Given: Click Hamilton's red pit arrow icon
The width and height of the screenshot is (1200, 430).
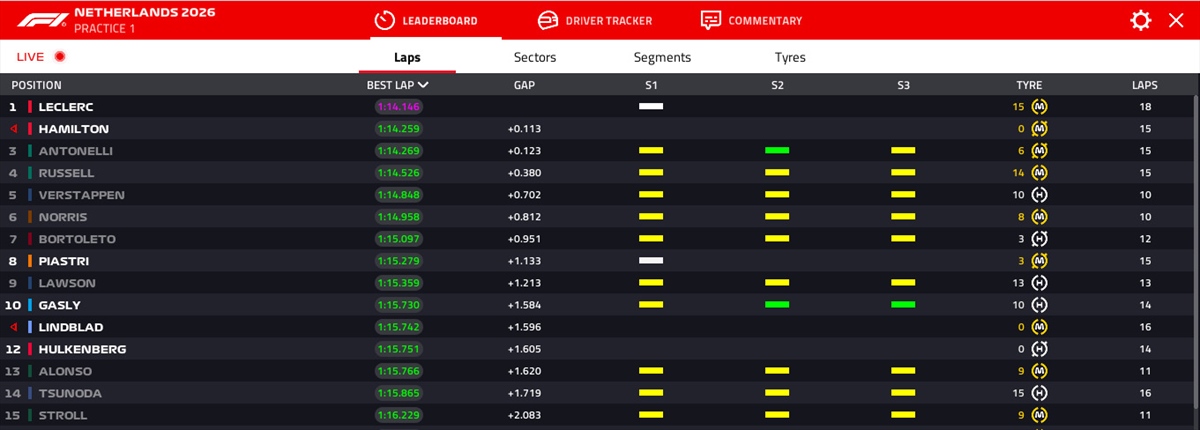Looking at the screenshot, I should pos(13,128).
